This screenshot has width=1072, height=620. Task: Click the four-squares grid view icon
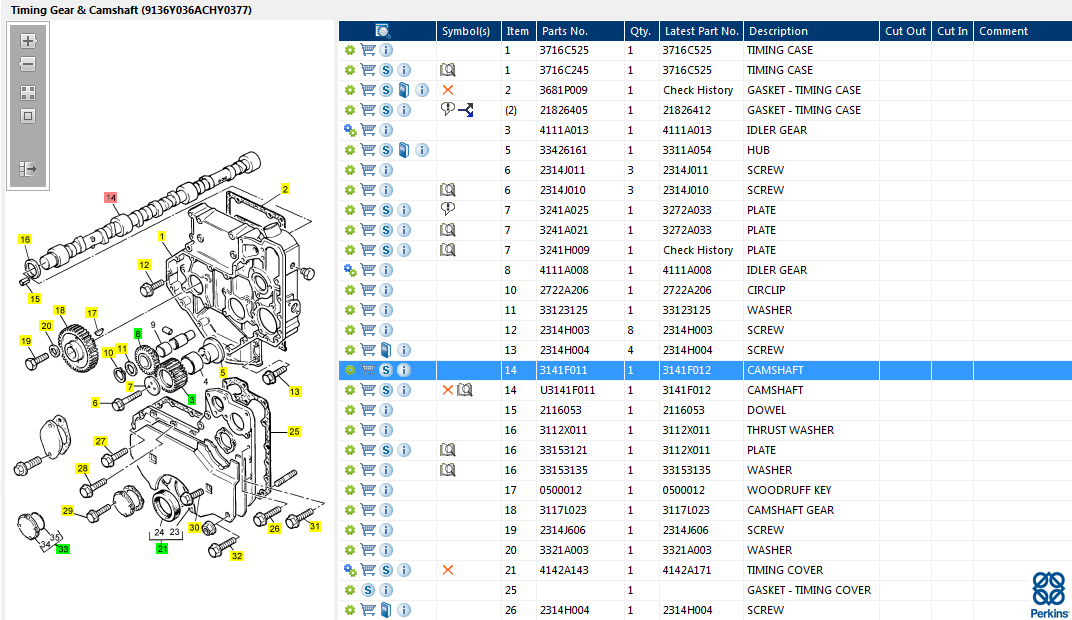pyautogui.click(x=28, y=92)
